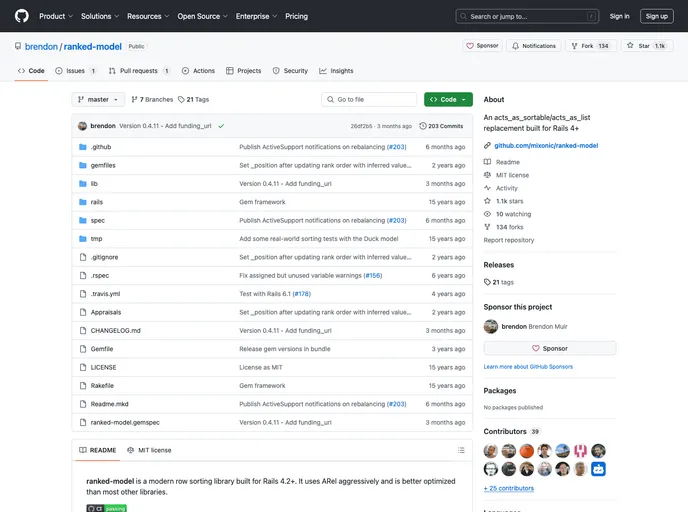
Task: Click the Go to file field
Action: pos(369,100)
